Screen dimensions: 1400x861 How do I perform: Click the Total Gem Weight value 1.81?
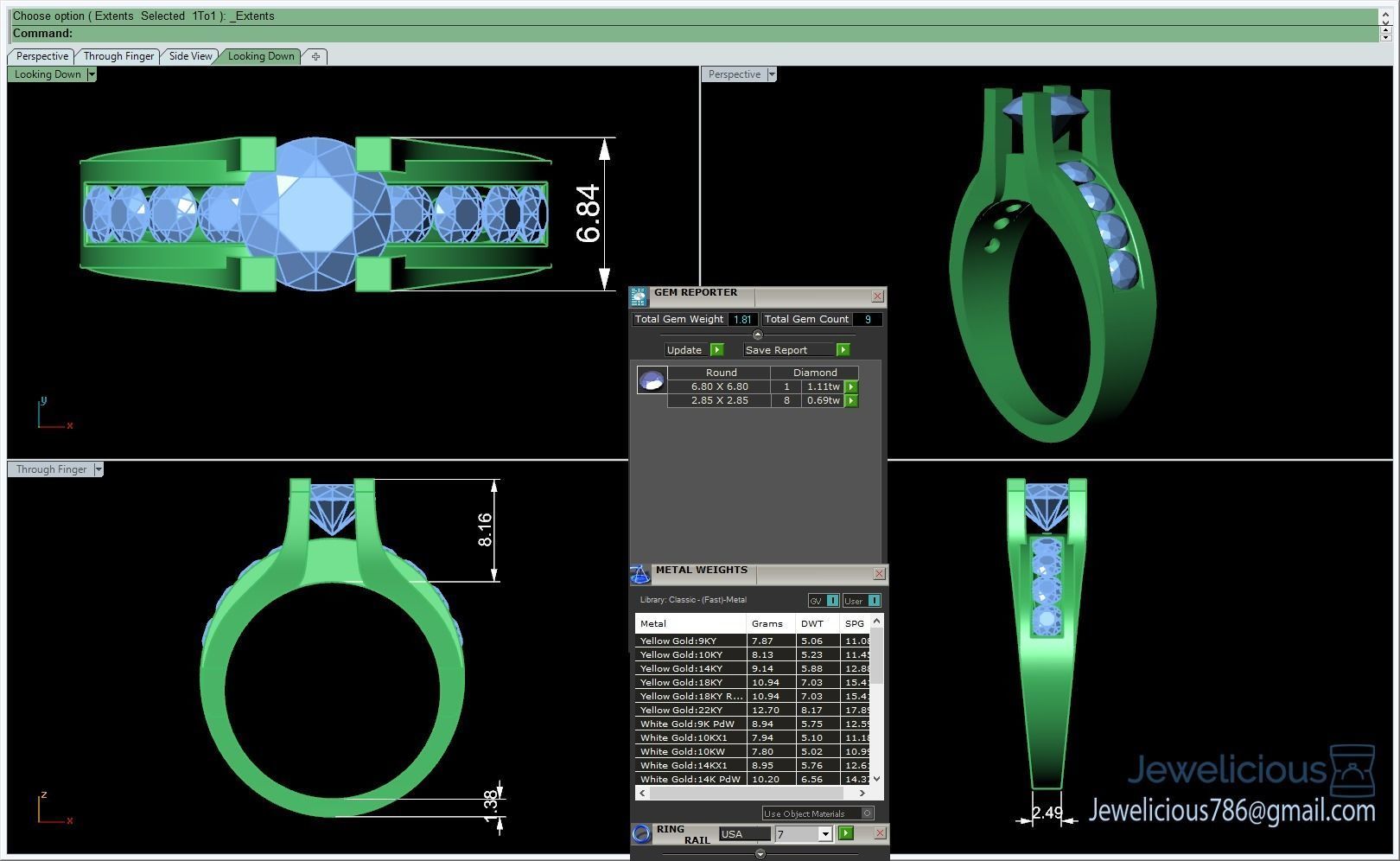pos(742,320)
